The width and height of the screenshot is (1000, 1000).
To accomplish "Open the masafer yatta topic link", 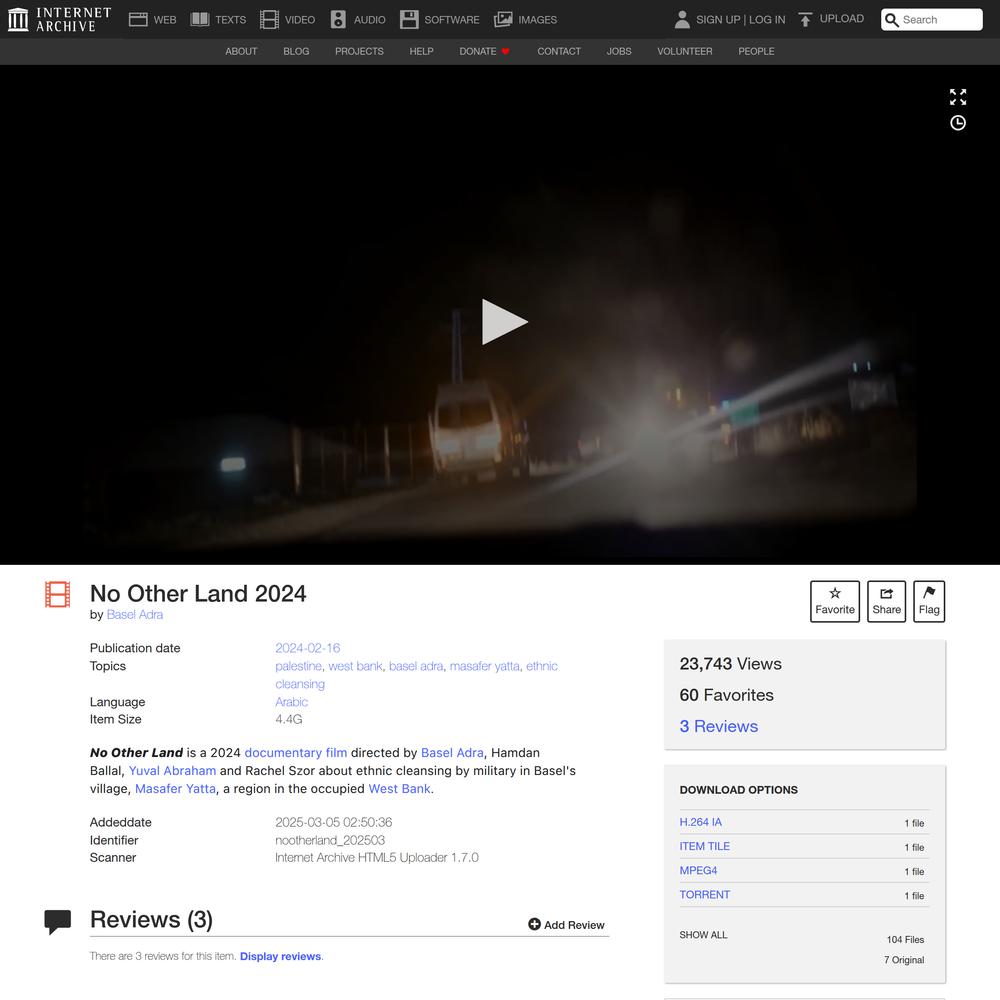I will click(485, 666).
